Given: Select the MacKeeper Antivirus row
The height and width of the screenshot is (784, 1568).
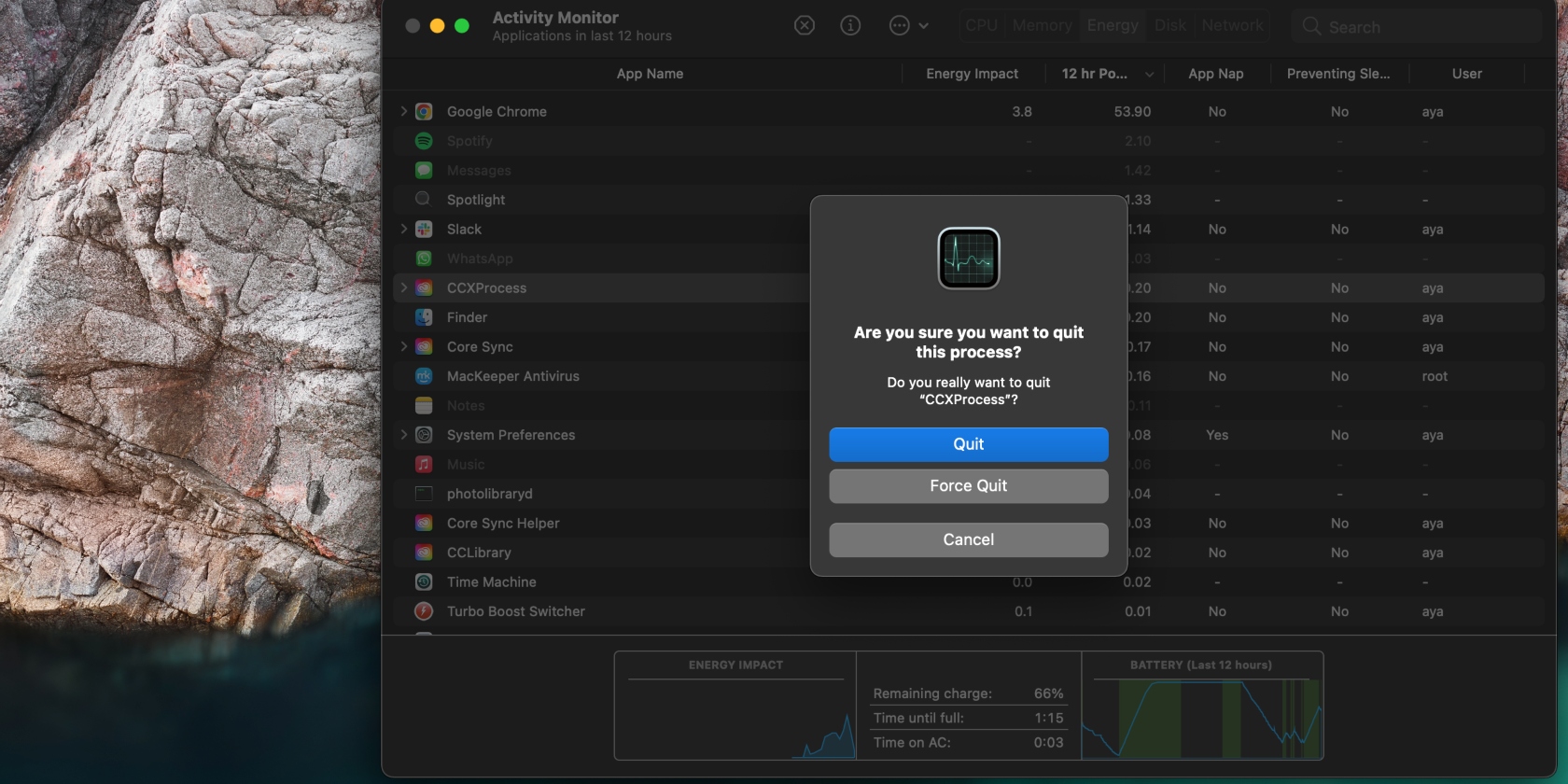Looking at the screenshot, I should tap(968, 376).
